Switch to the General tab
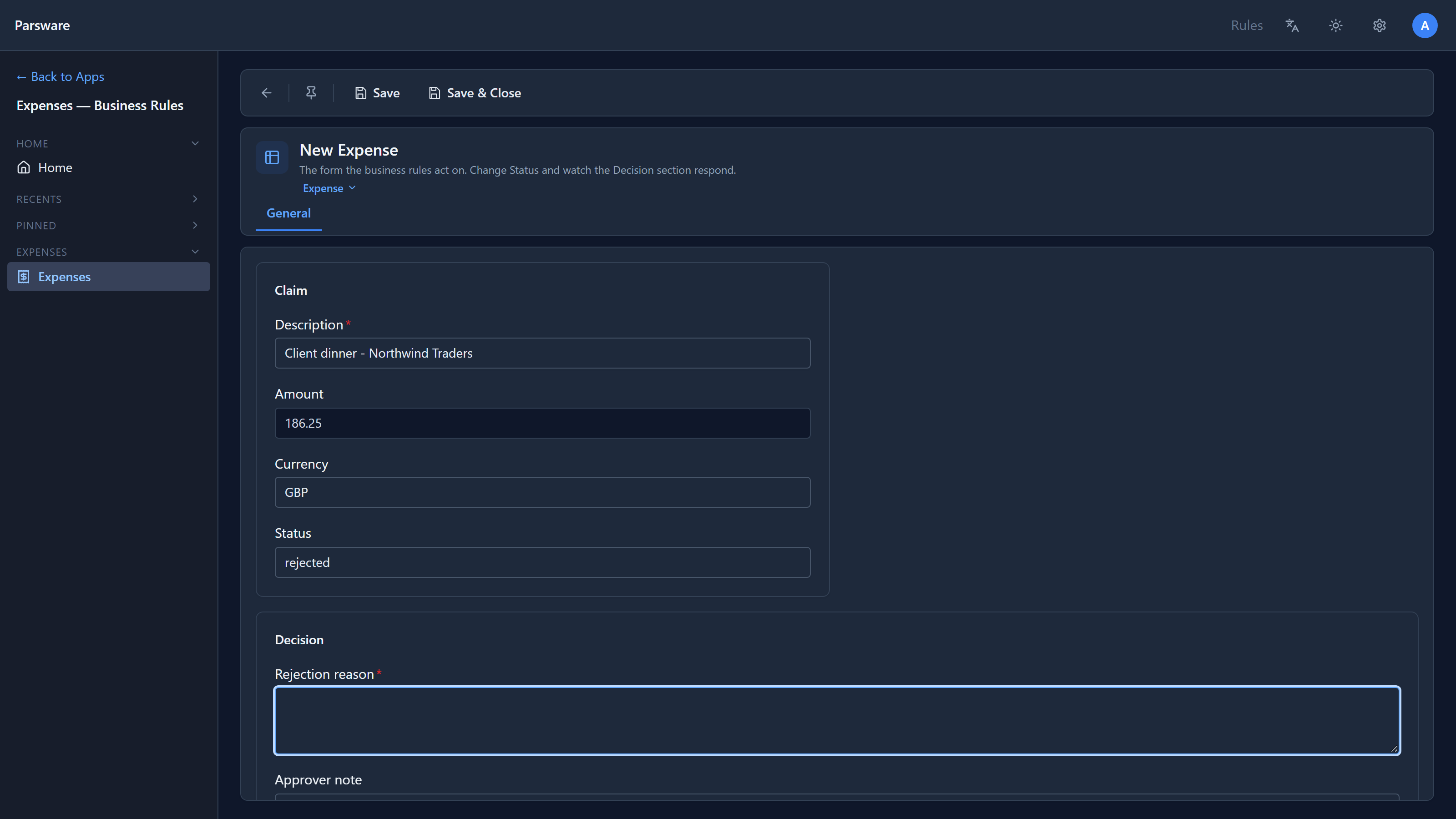Viewport: 1456px width, 819px height. tap(288, 213)
